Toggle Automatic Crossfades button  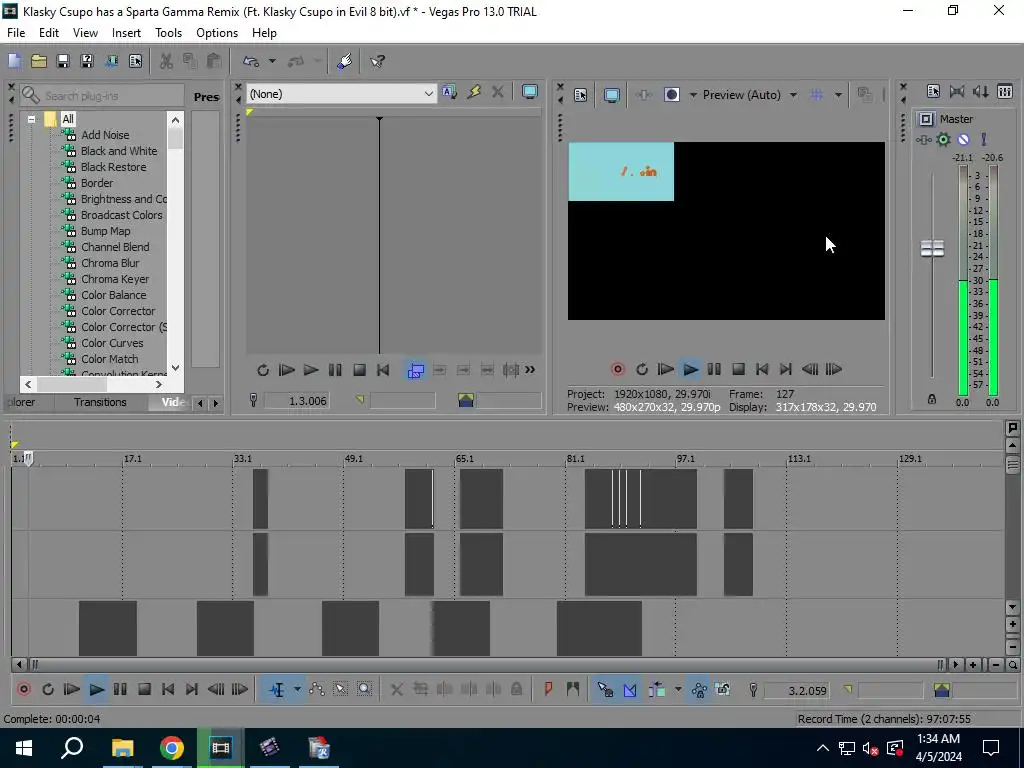tap(630, 689)
